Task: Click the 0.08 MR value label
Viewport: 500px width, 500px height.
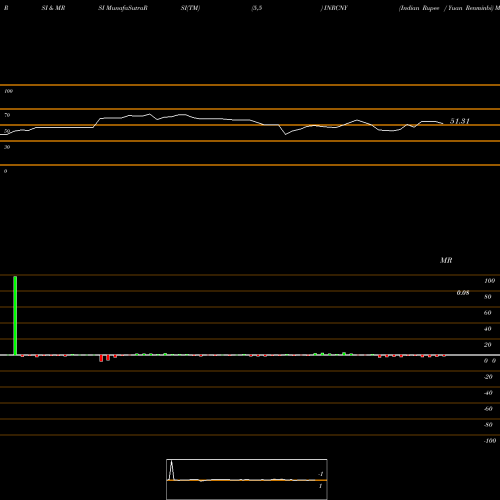Action: [463, 293]
